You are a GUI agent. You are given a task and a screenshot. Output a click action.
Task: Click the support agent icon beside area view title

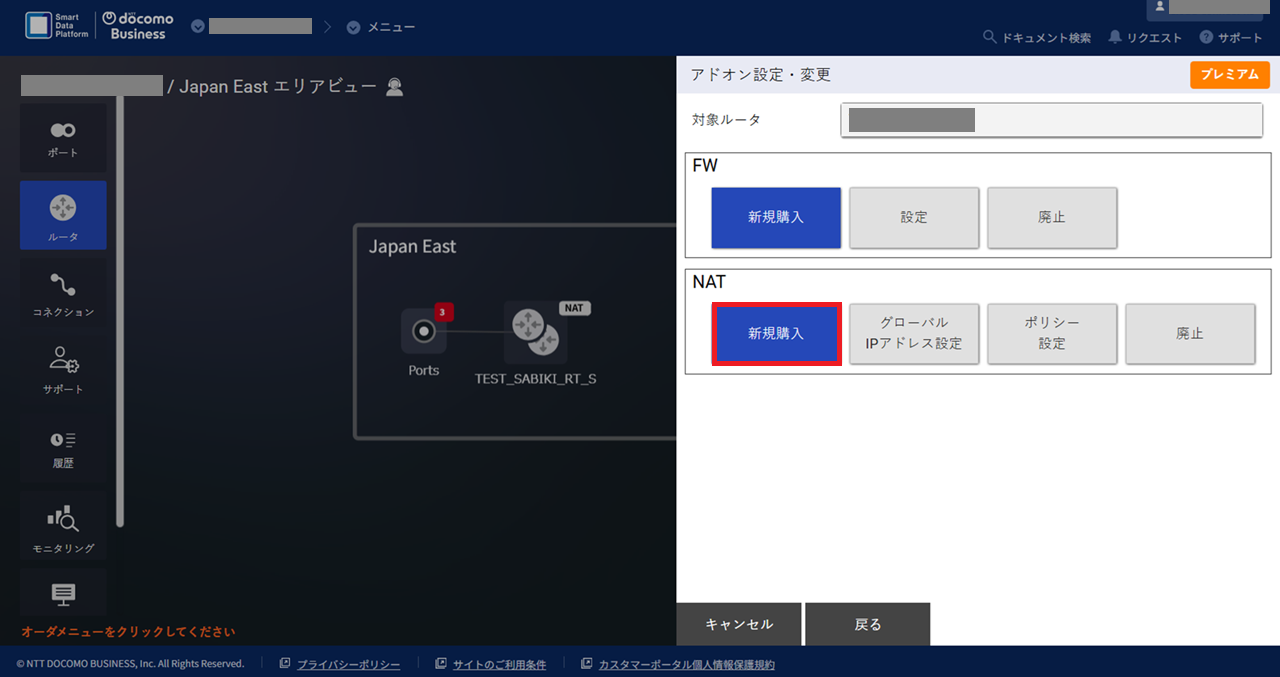point(395,87)
